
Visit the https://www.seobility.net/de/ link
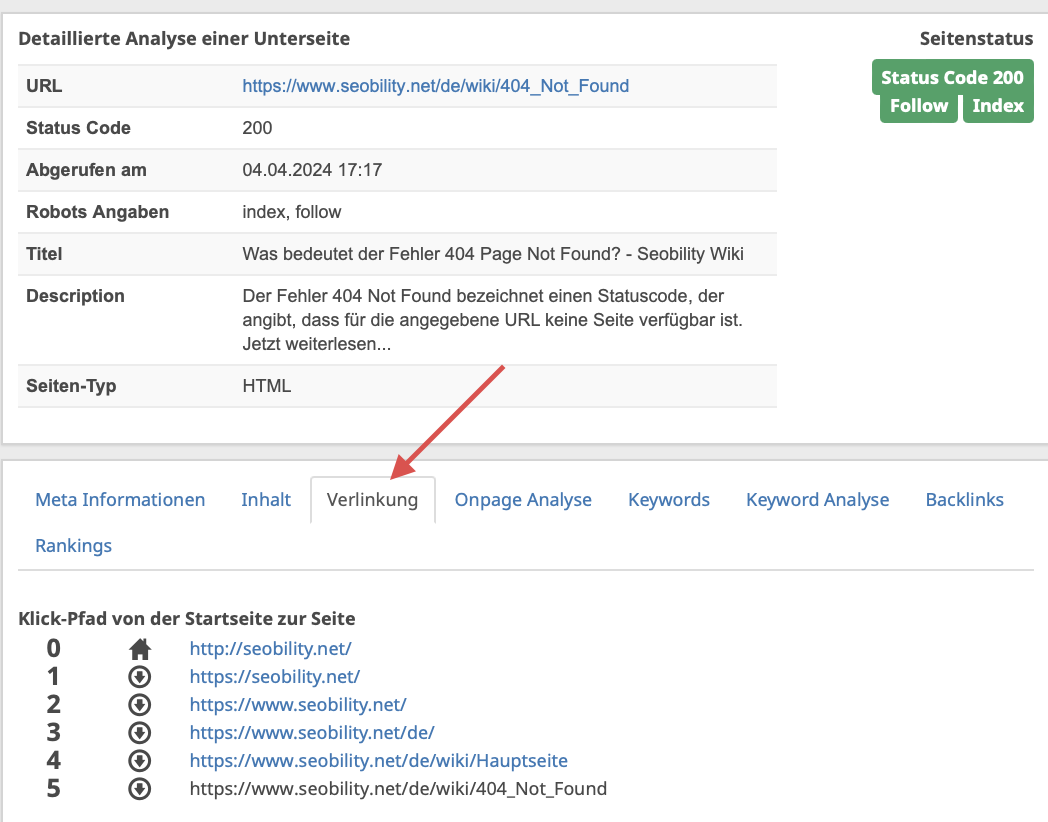pyautogui.click(x=312, y=733)
